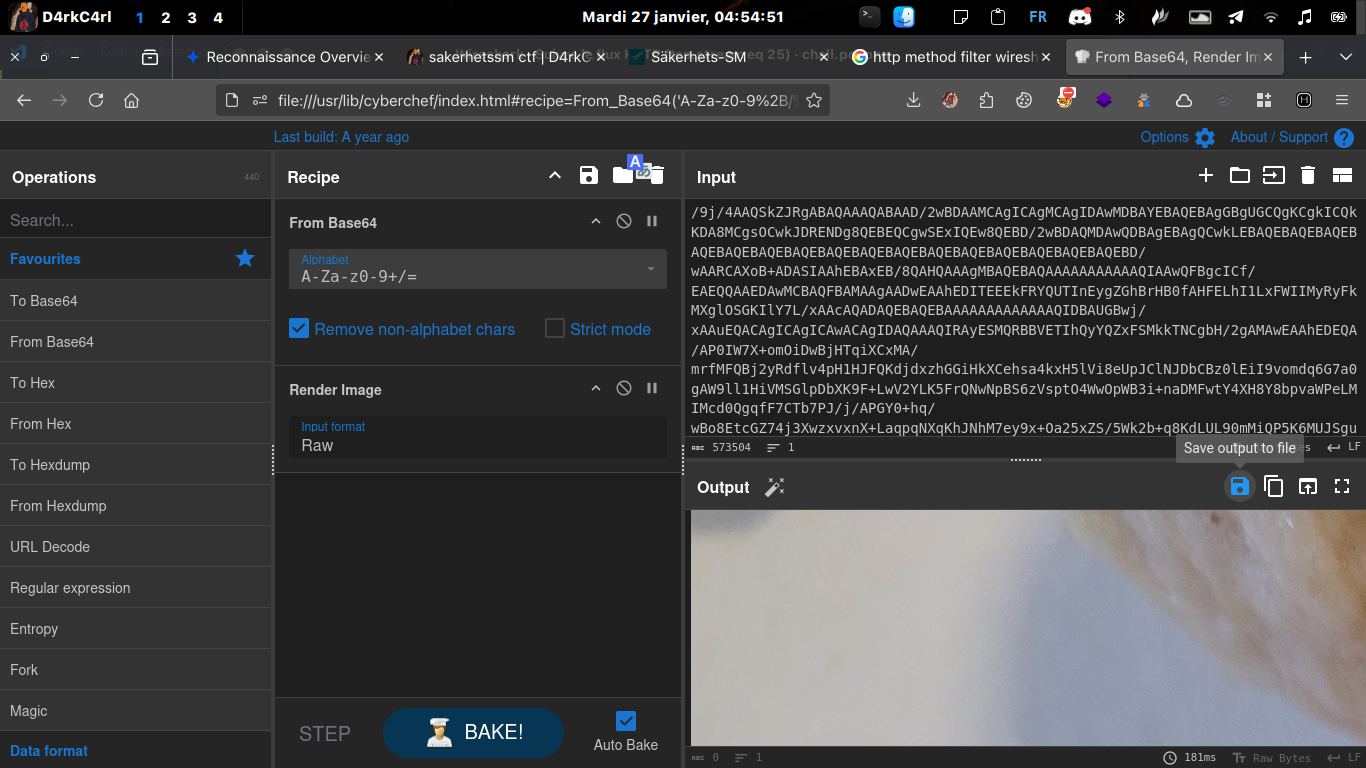Image resolution: width=1366 pixels, height=768 pixels.
Task: Collapse the Render Image operation
Action: coord(596,389)
